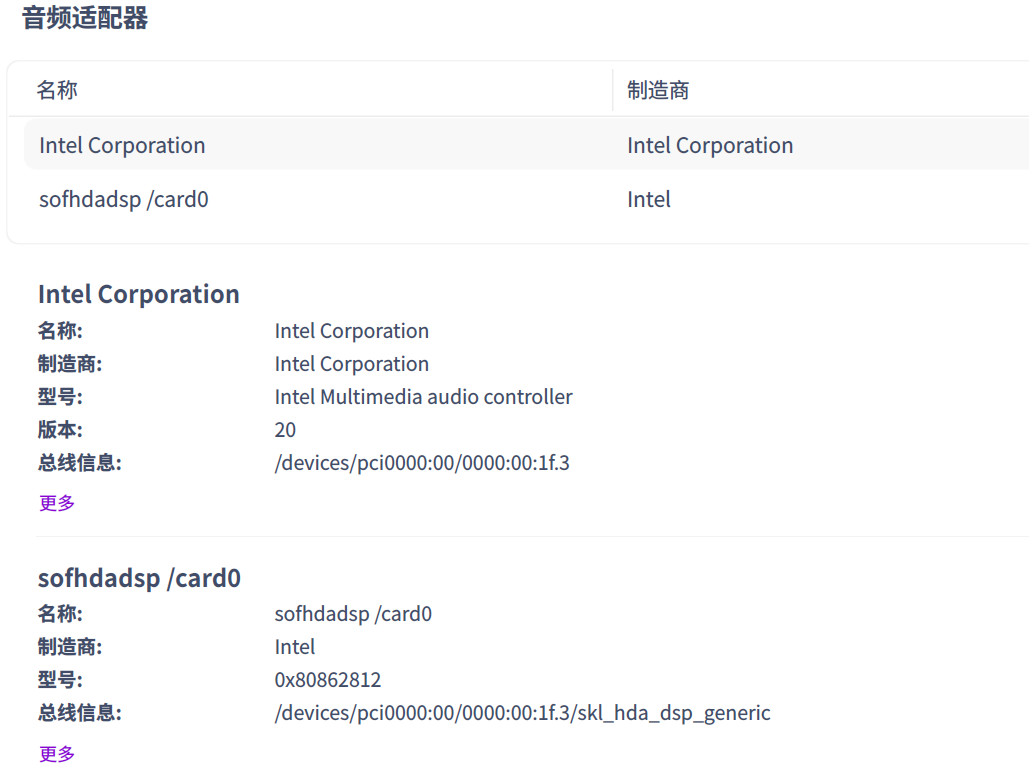Click the 版本: label in Intel Corporation details
Viewport: 1029px width, 780px height.
(60, 430)
